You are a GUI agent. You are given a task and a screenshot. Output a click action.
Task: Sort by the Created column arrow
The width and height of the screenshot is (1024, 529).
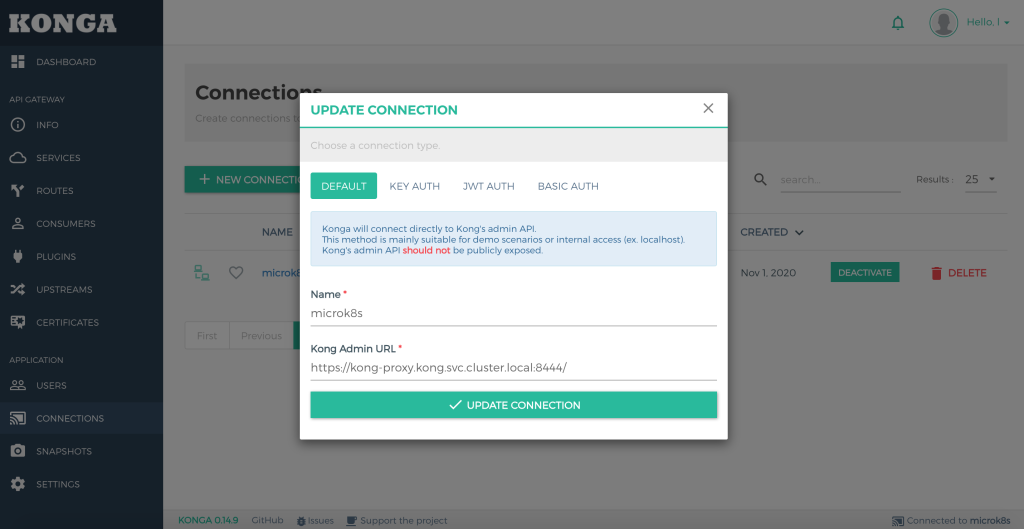pyautogui.click(x=799, y=232)
